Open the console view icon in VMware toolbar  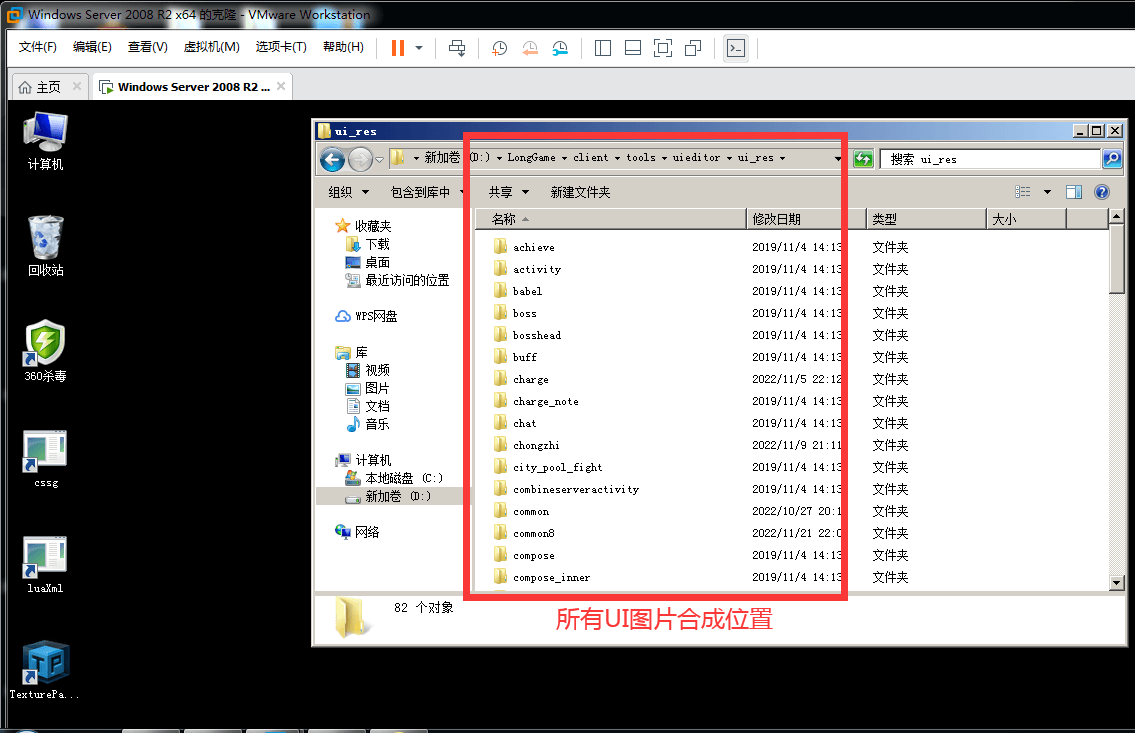(x=735, y=48)
